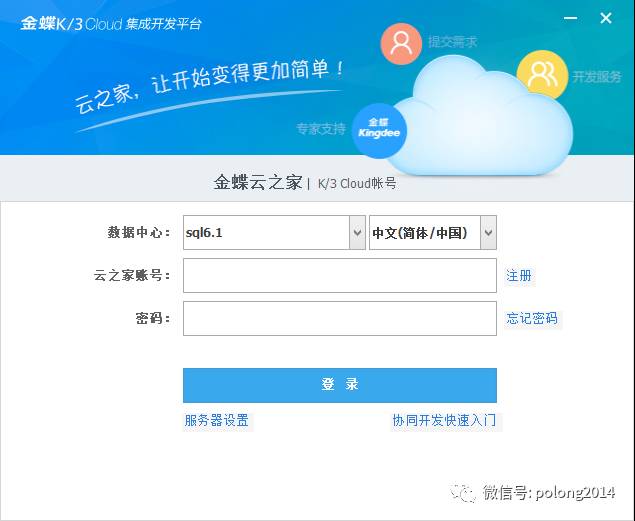Minimize the login window
Screen dimensions: 635x521
pyautogui.click(x=569, y=18)
